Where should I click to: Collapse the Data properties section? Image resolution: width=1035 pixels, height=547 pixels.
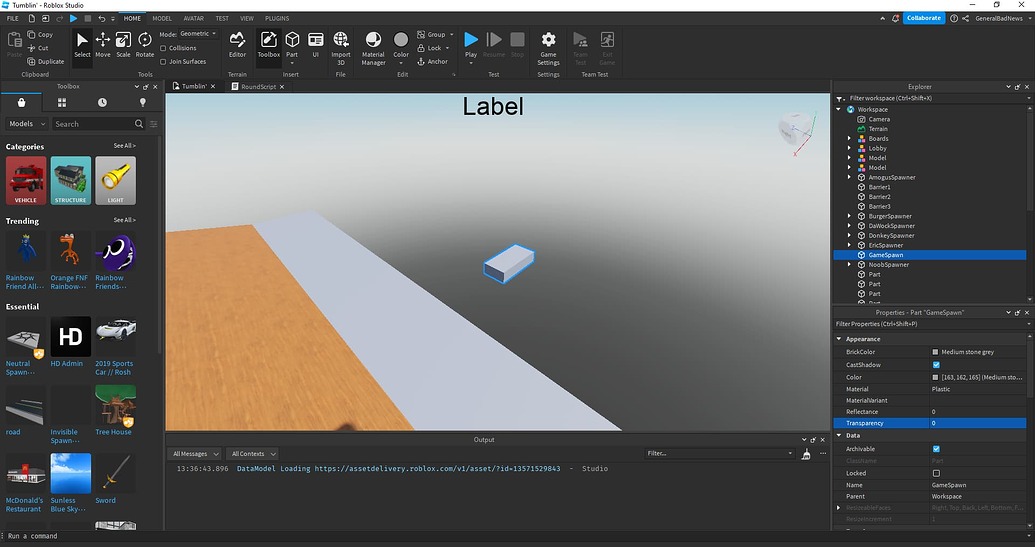pyautogui.click(x=839, y=435)
